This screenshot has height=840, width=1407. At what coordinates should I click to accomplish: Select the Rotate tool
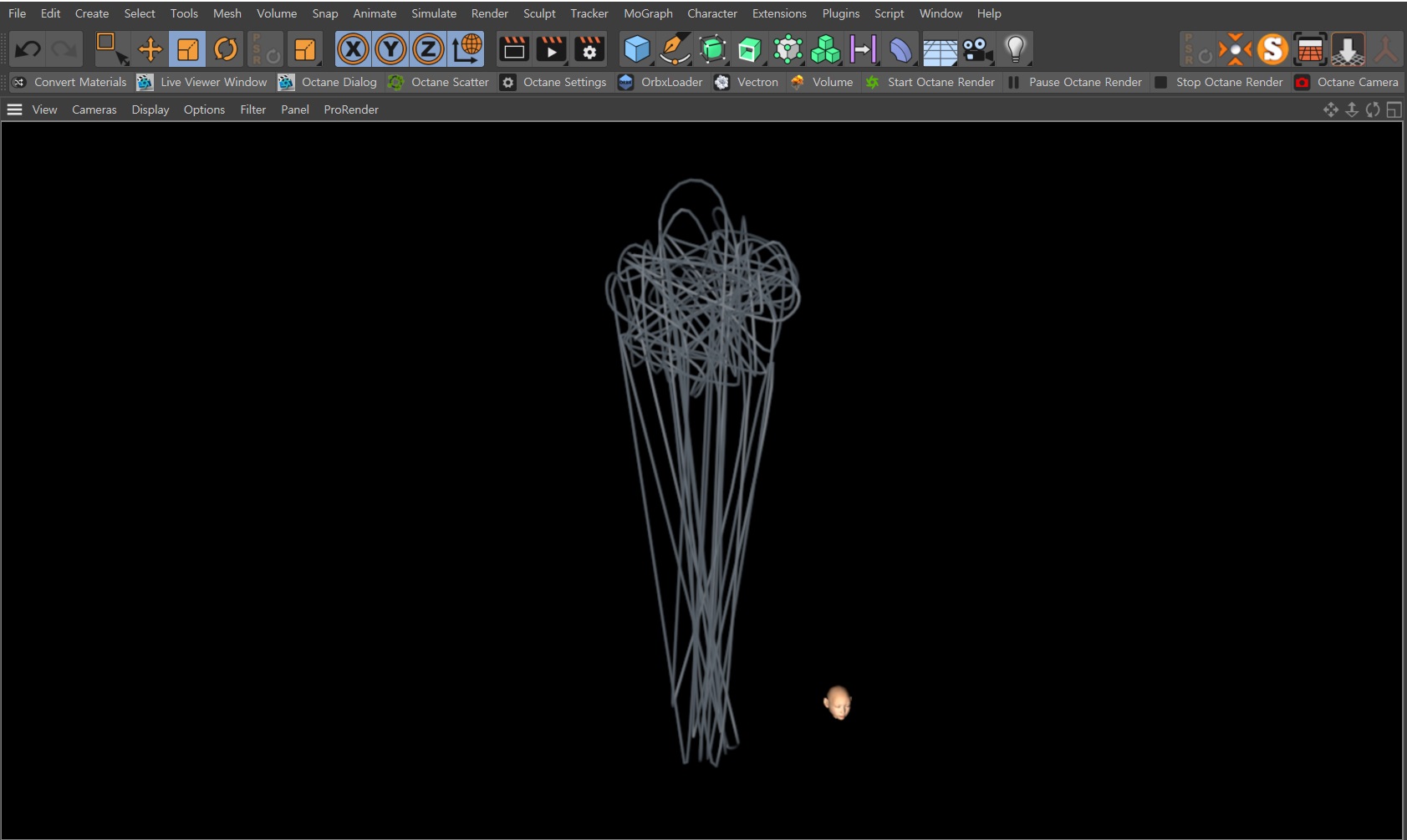(225, 49)
